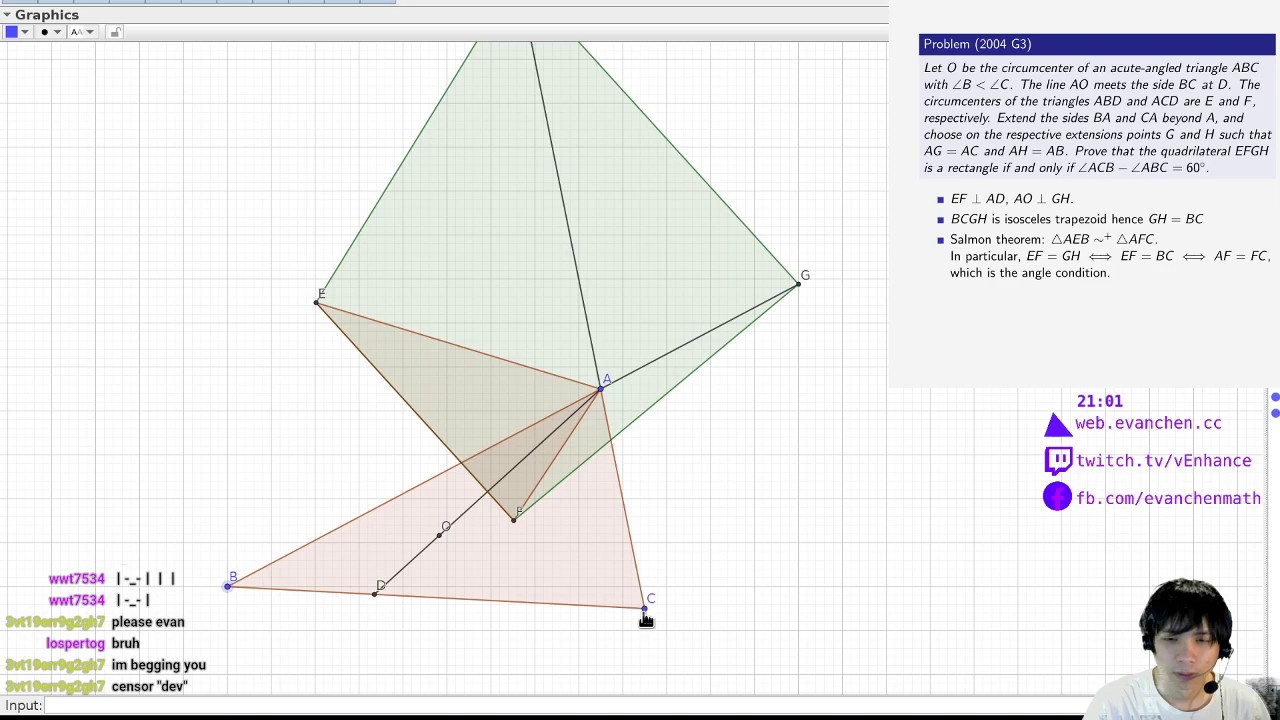Click the "BCGH is isosceles trapezoid" bullet
The width and height of the screenshot is (1280, 720).
coord(1076,219)
